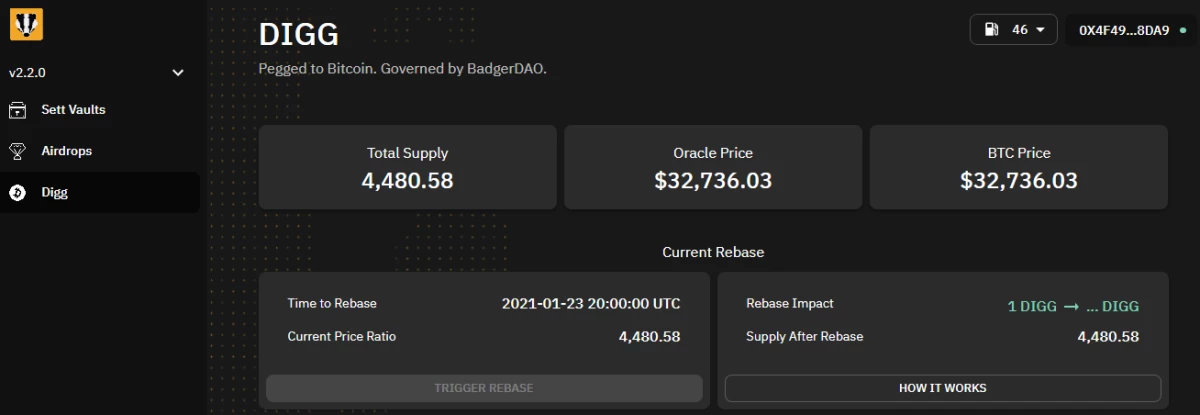Click the Sett Vaults chest icon

(17, 110)
